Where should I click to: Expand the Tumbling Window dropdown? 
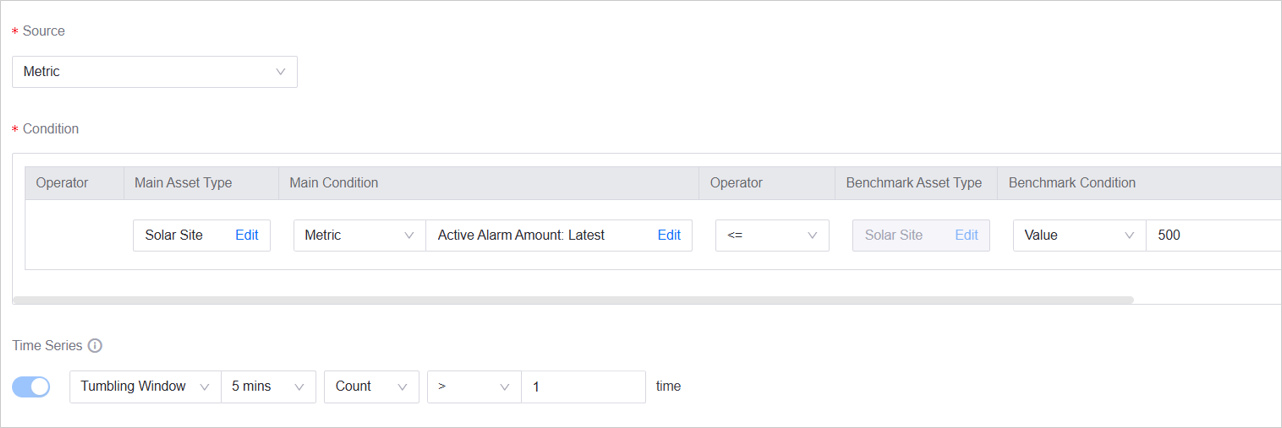145,387
